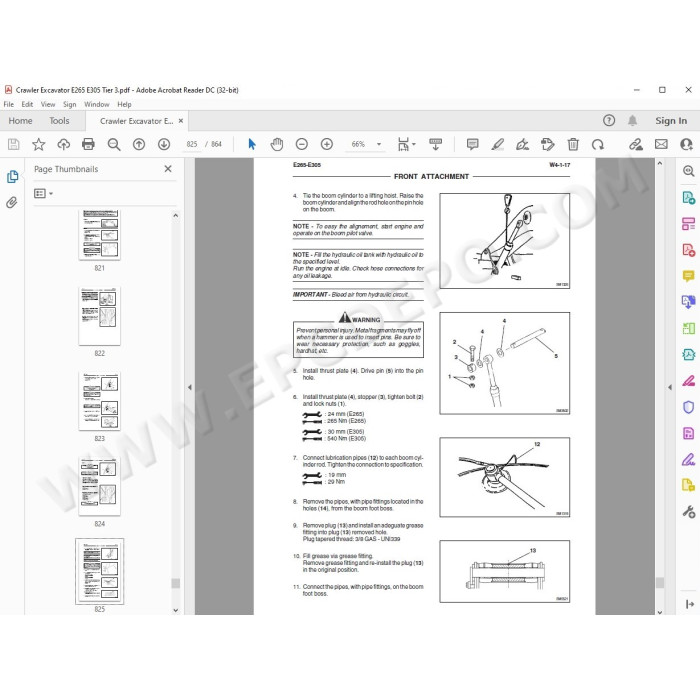The width and height of the screenshot is (700, 700).
Task: Select the Highlight text pen tool
Action: point(497,144)
